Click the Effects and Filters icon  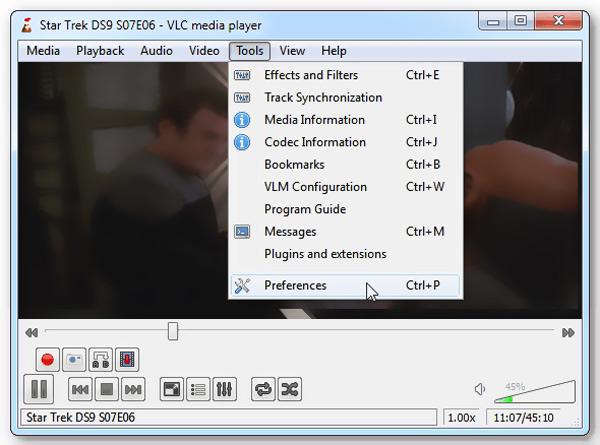tap(242, 75)
